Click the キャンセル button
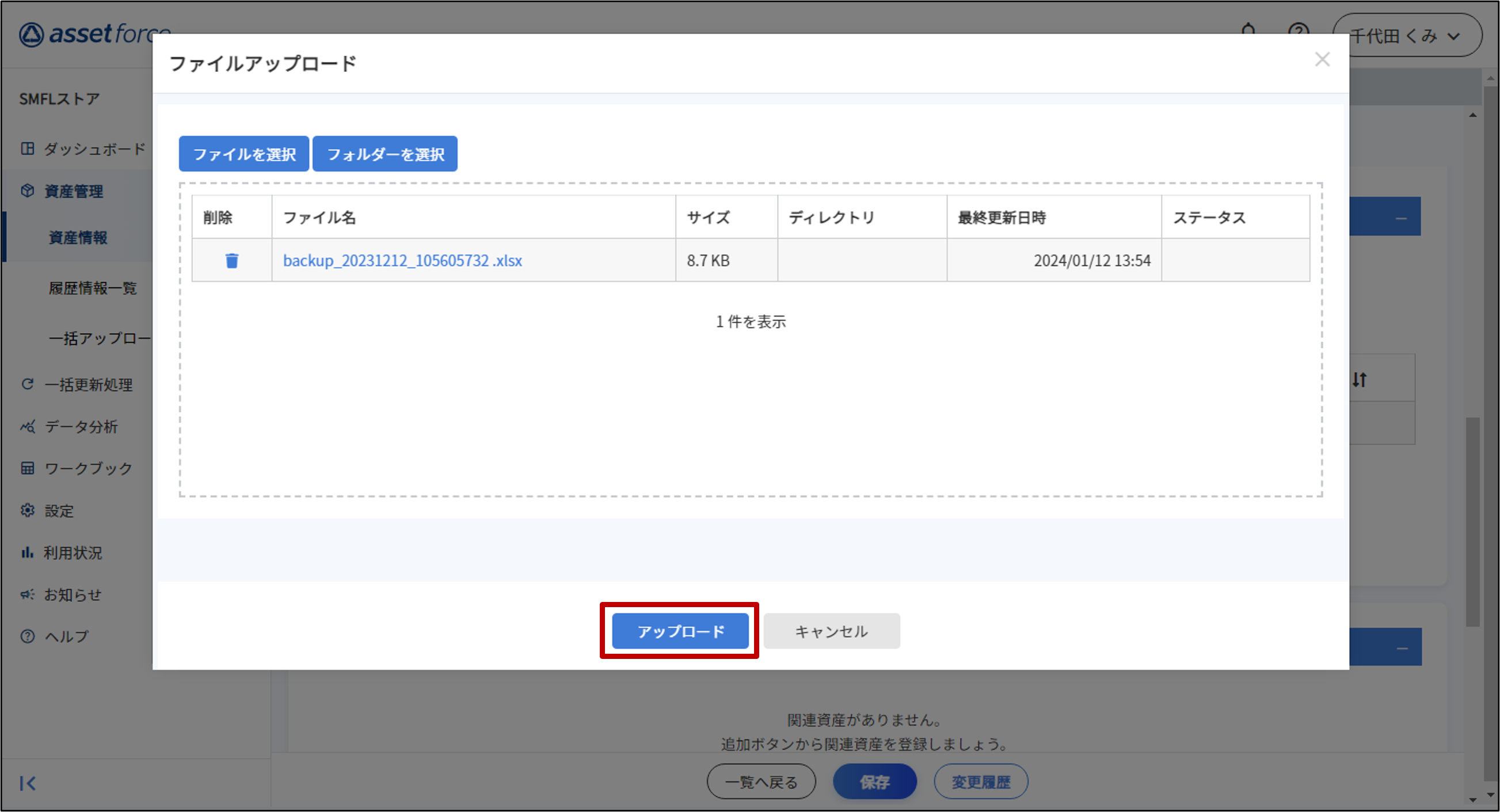The image size is (1500, 812). pyautogui.click(x=831, y=631)
